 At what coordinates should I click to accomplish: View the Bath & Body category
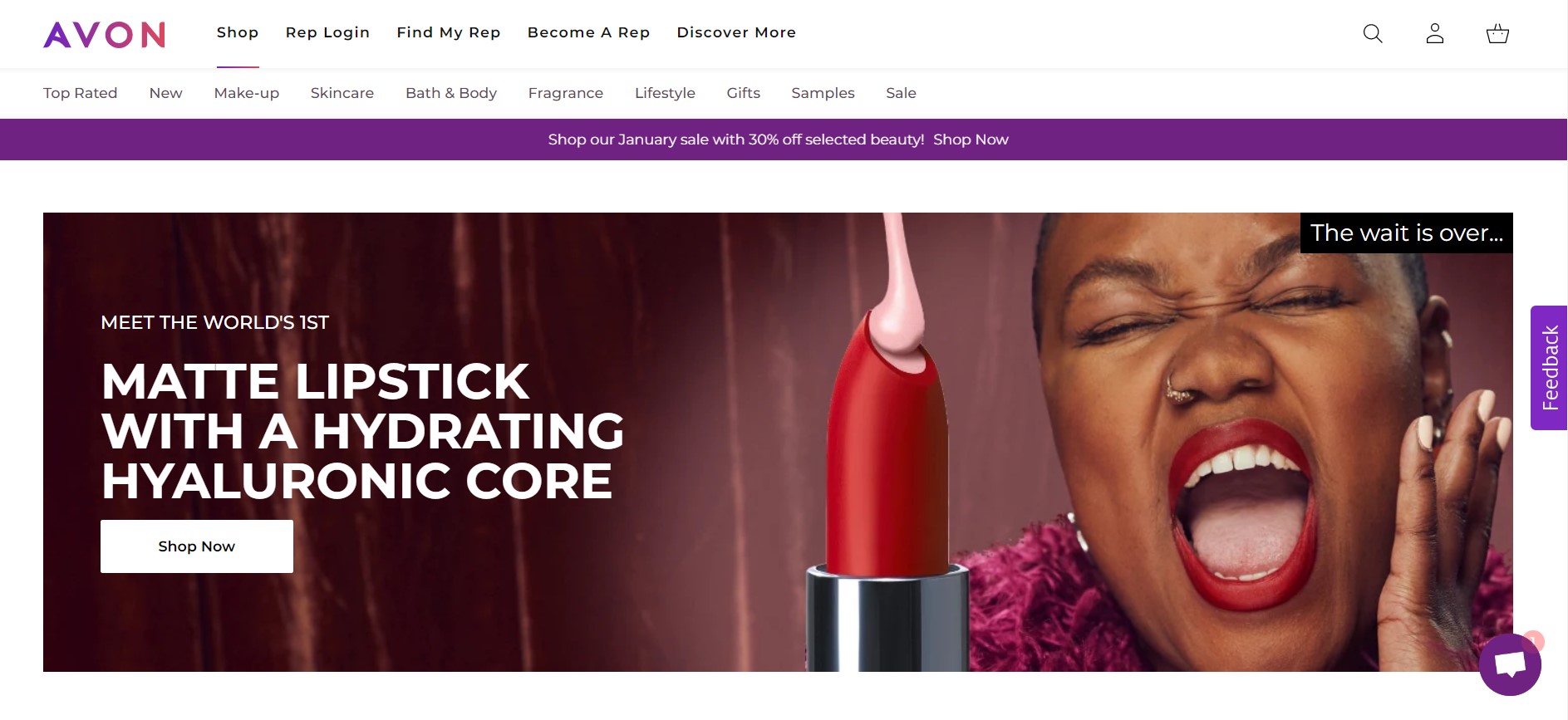[x=451, y=93]
